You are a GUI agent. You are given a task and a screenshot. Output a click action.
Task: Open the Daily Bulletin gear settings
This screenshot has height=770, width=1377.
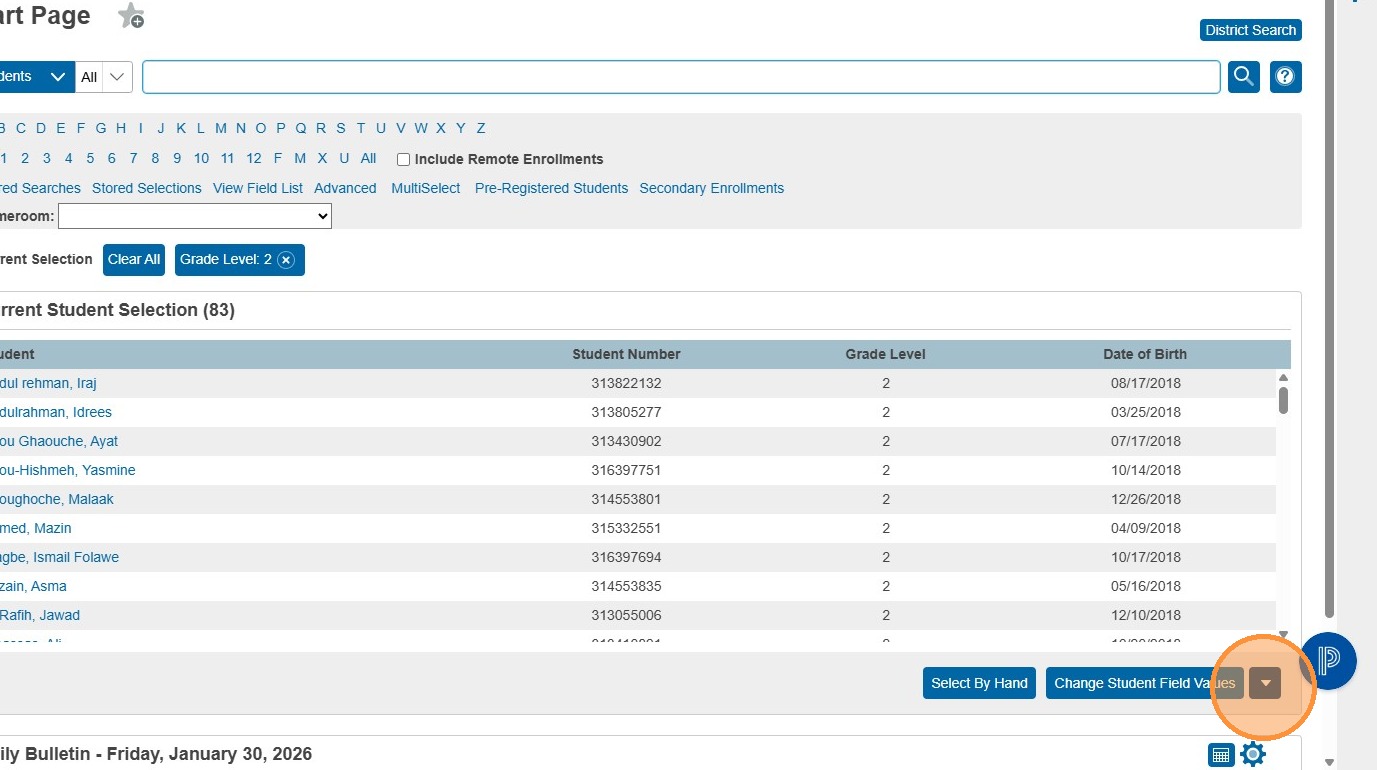tap(1253, 755)
